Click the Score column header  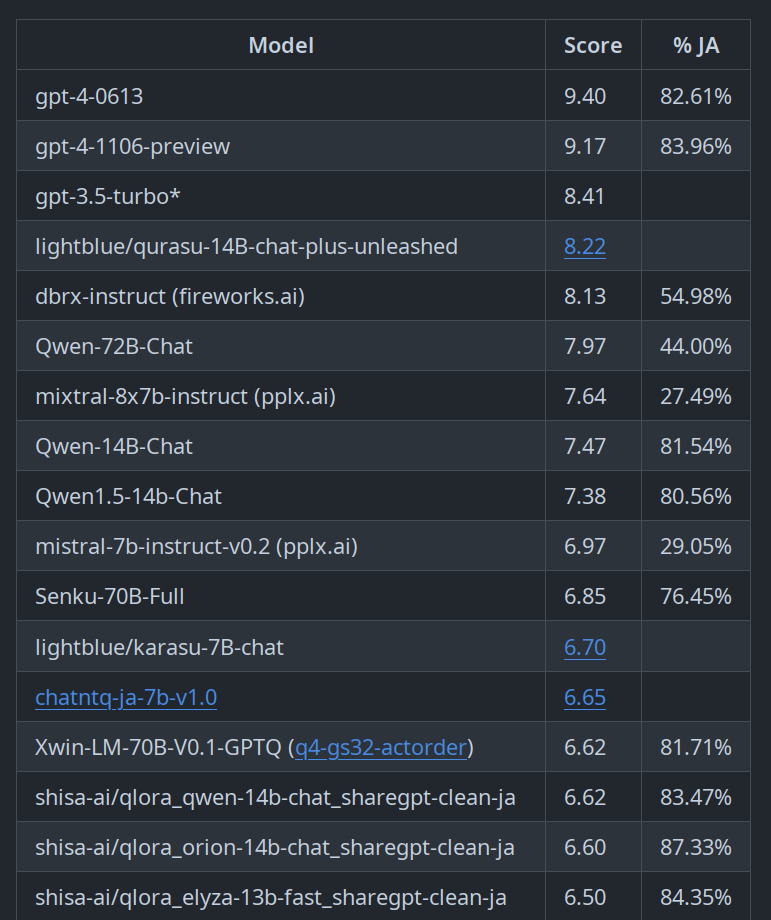coord(593,45)
